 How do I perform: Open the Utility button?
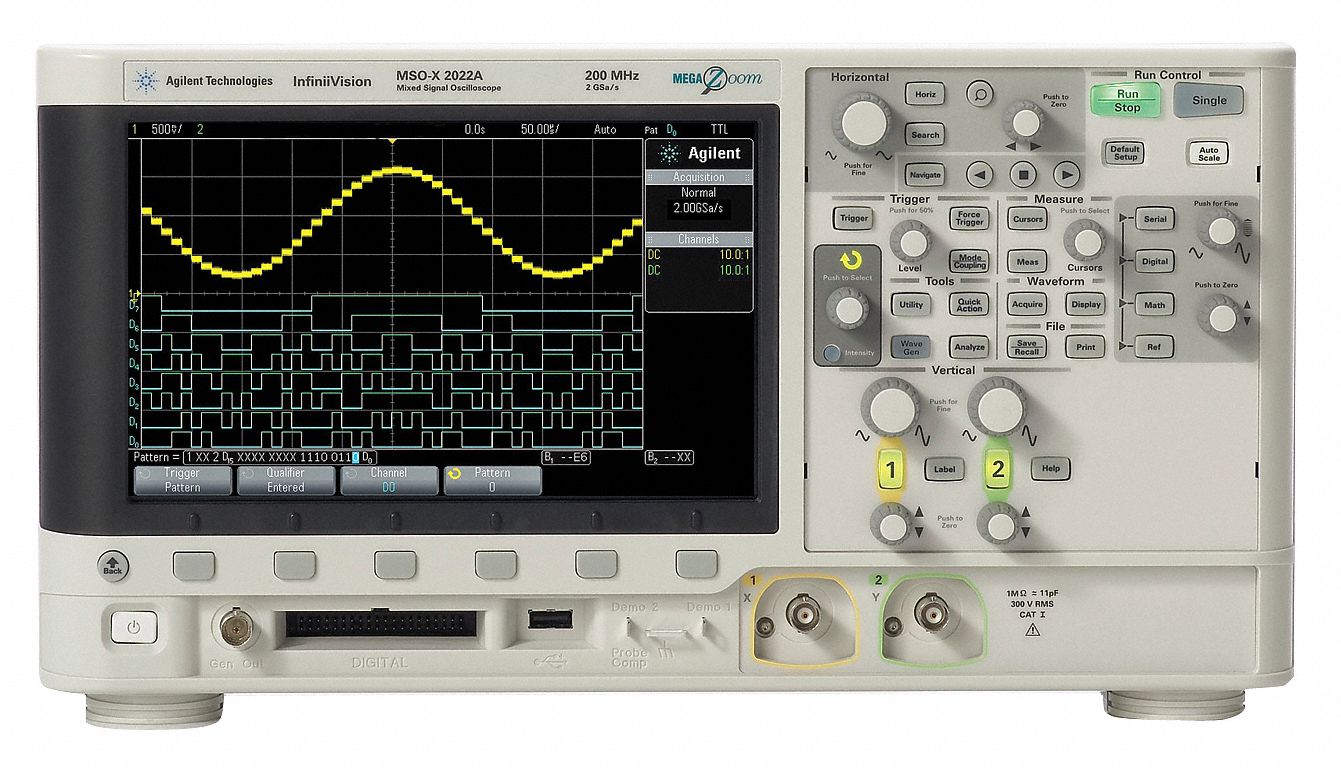[x=911, y=304]
